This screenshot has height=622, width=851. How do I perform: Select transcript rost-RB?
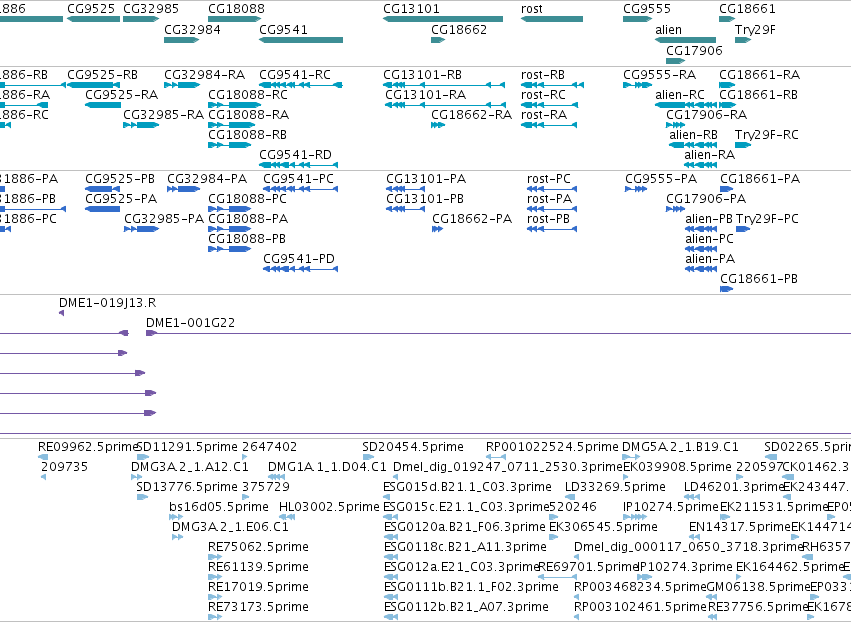[x=543, y=74]
